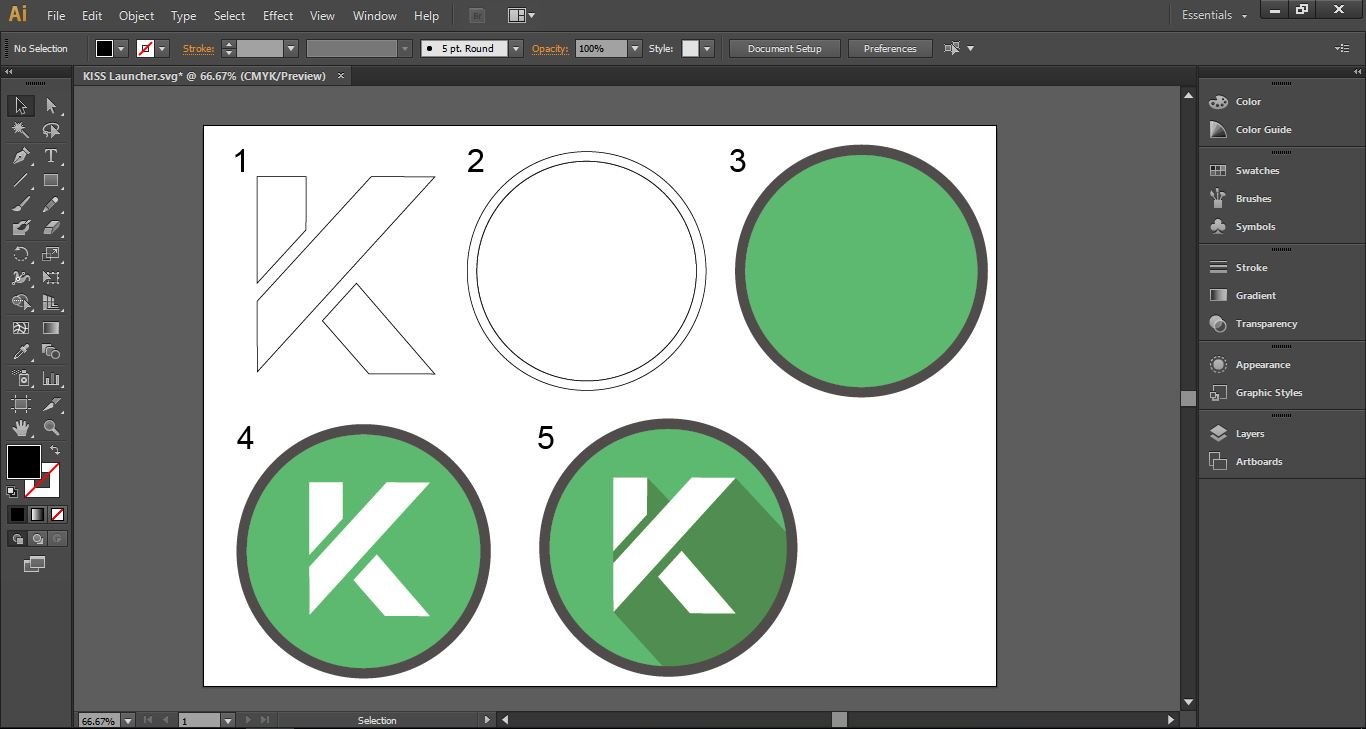Select the Rotate tool
This screenshot has width=1366, height=729.
click(x=21, y=254)
